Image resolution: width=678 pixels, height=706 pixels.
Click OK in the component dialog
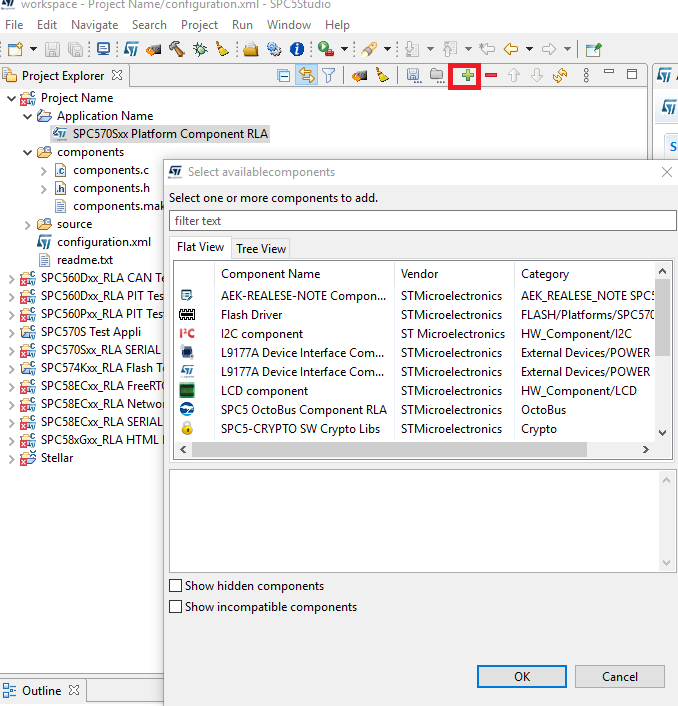(x=522, y=676)
